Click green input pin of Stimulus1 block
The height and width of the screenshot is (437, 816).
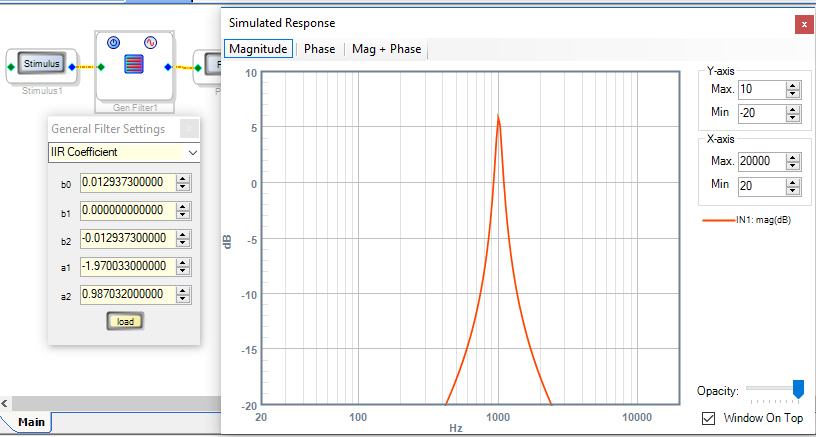click(10, 67)
